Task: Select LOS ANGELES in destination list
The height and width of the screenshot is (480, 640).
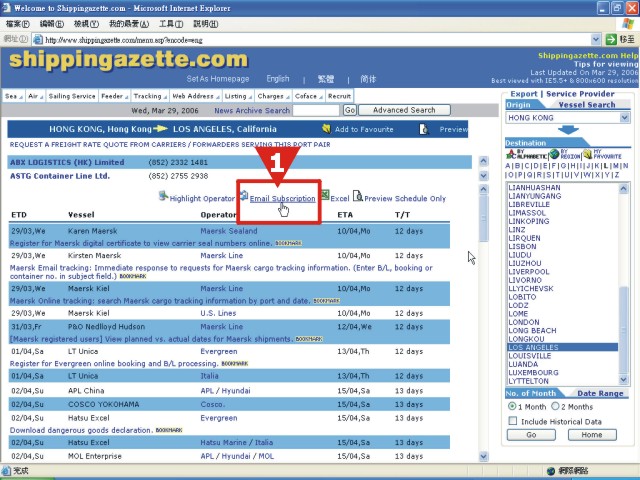Action: point(562,347)
